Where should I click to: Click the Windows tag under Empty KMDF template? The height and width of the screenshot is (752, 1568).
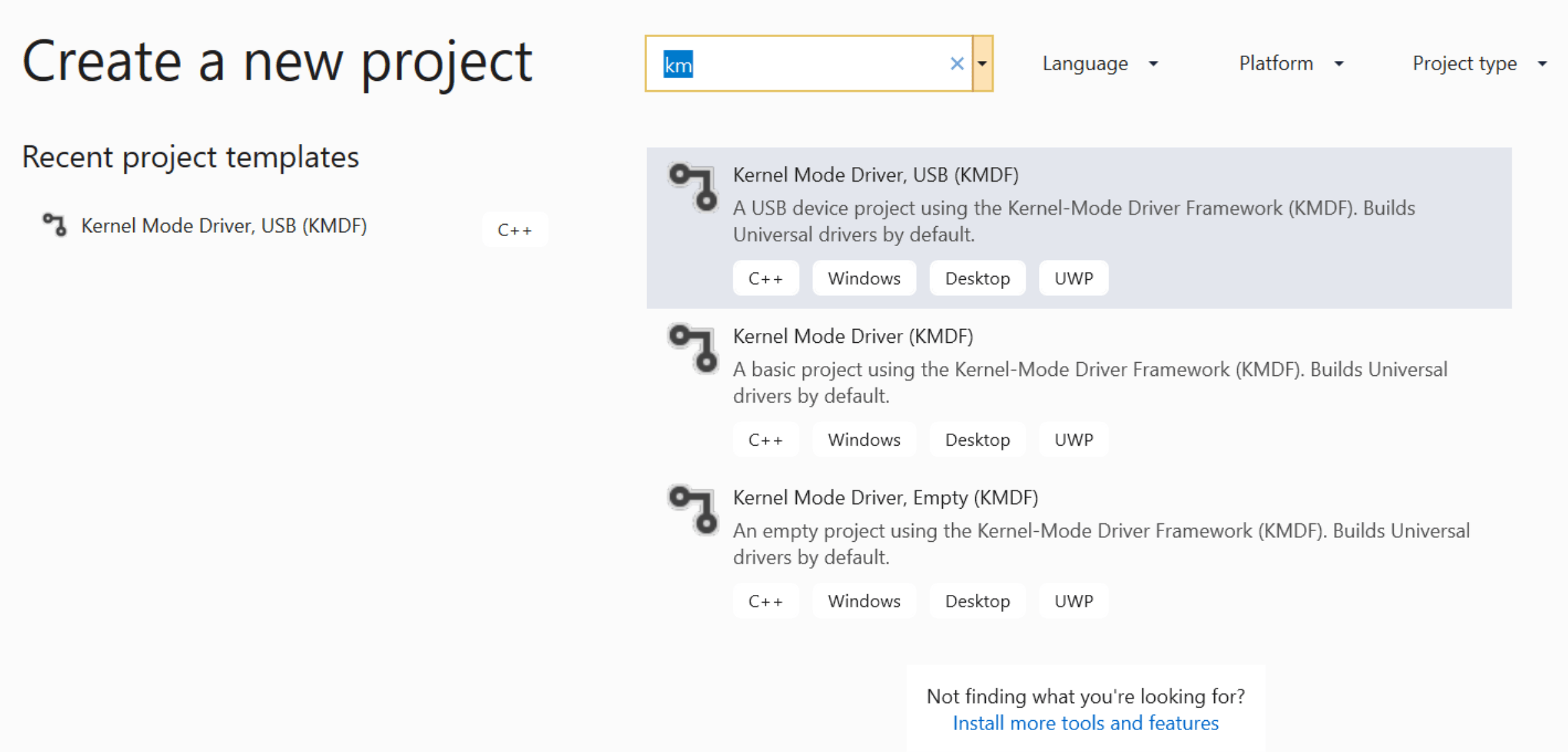[x=864, y=601]
